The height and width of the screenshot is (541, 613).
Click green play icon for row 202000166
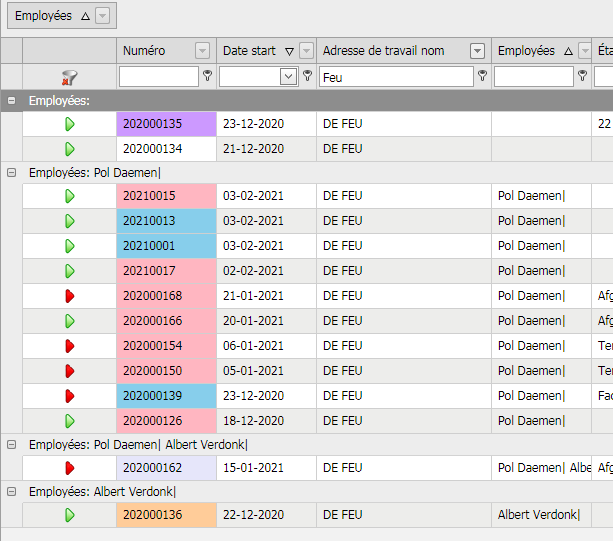[x=70, y=321]
